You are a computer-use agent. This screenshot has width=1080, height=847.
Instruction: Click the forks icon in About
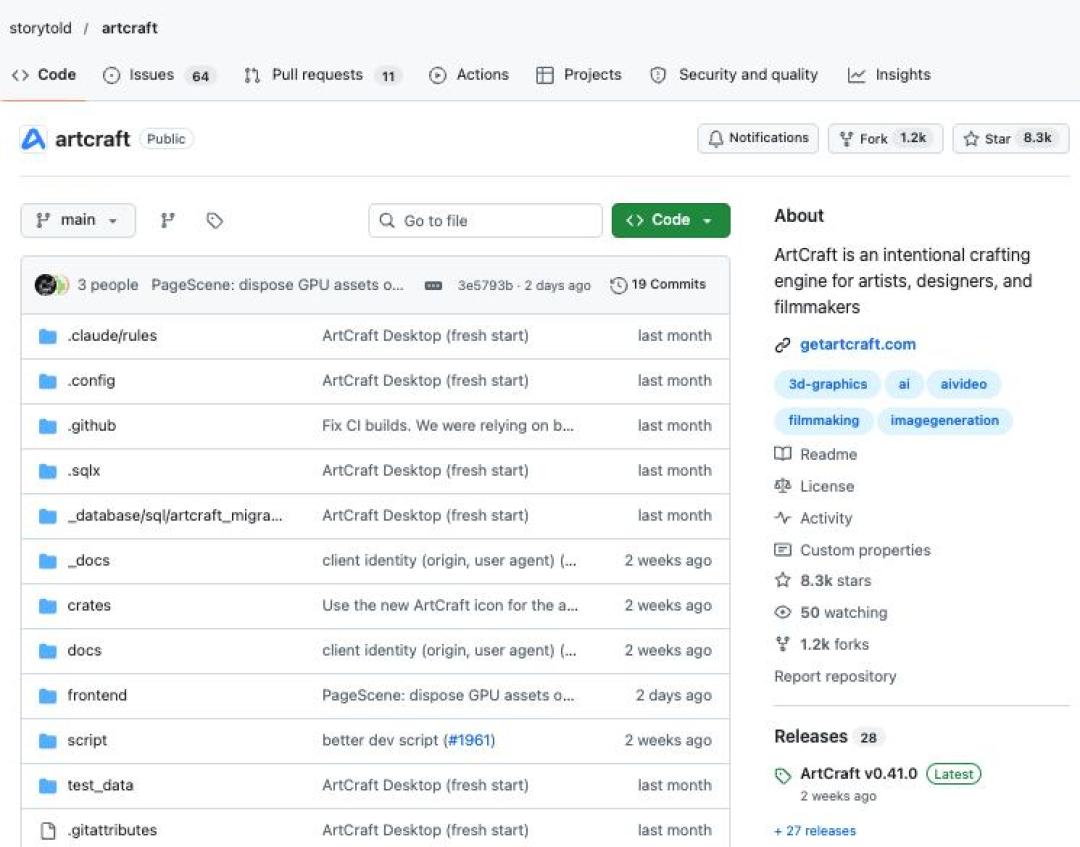pyautogui.click(x=782, y=644)
